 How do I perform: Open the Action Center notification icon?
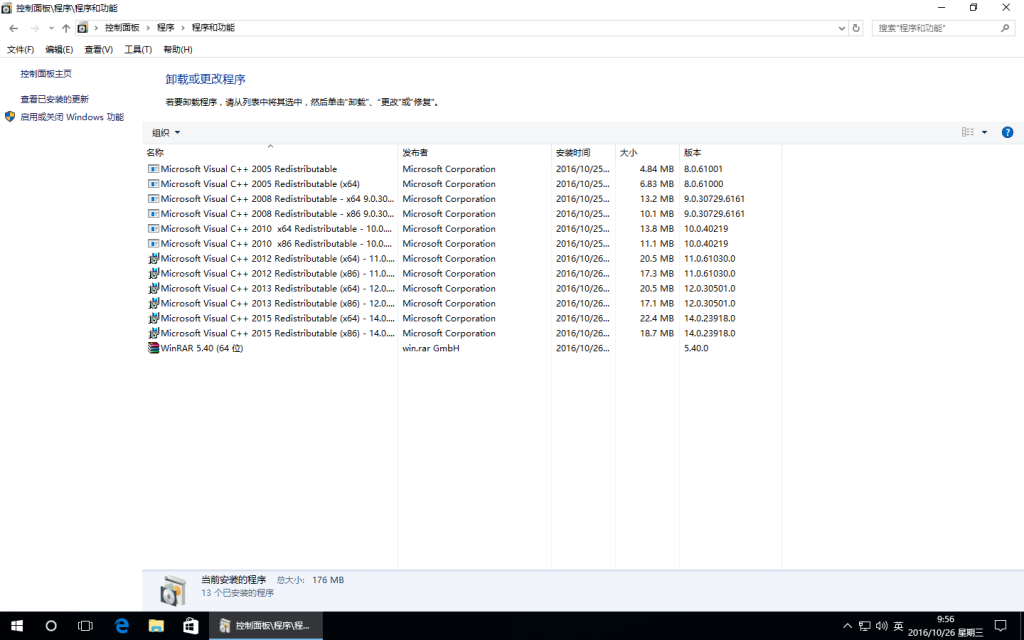pyautogui.click(x=1000, y=626)
